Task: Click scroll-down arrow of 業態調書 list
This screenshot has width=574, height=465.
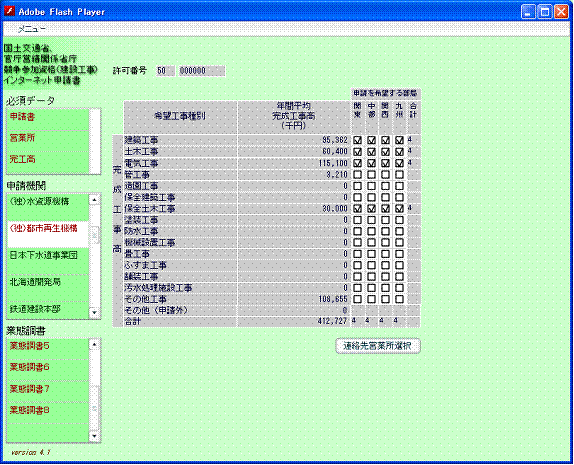Action: [x=94, y=436]
